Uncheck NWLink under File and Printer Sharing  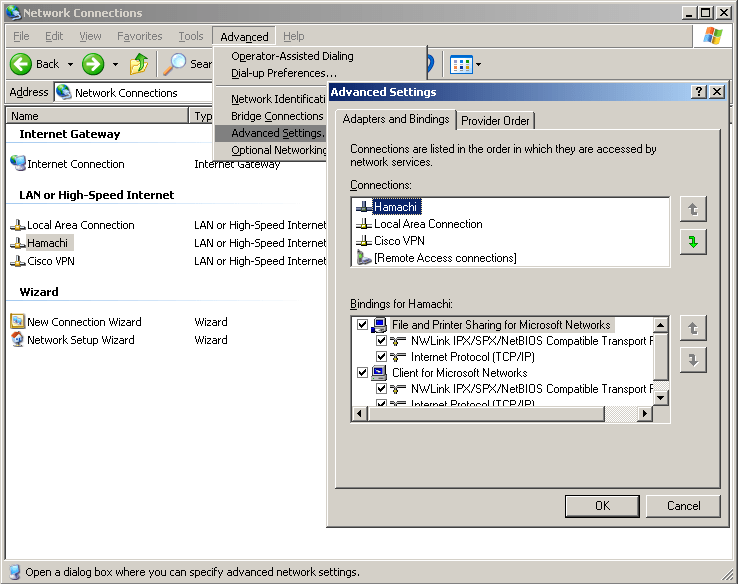pyautogui.click(x=381, y=341)
